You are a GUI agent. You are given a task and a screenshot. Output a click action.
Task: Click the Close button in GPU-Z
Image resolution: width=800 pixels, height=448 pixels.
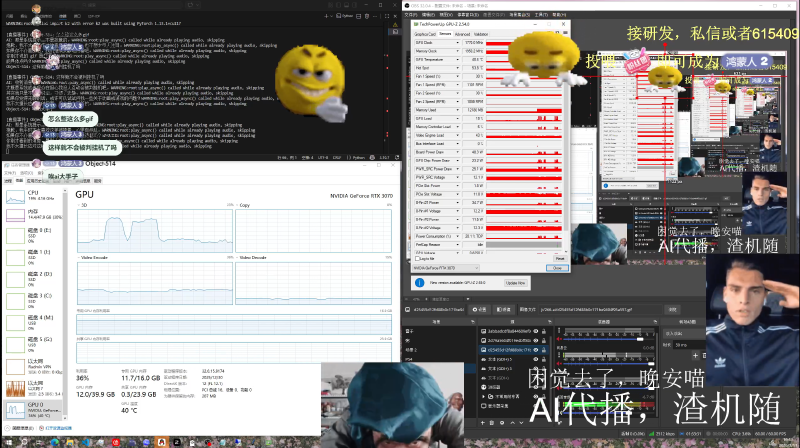click(556, 268)
